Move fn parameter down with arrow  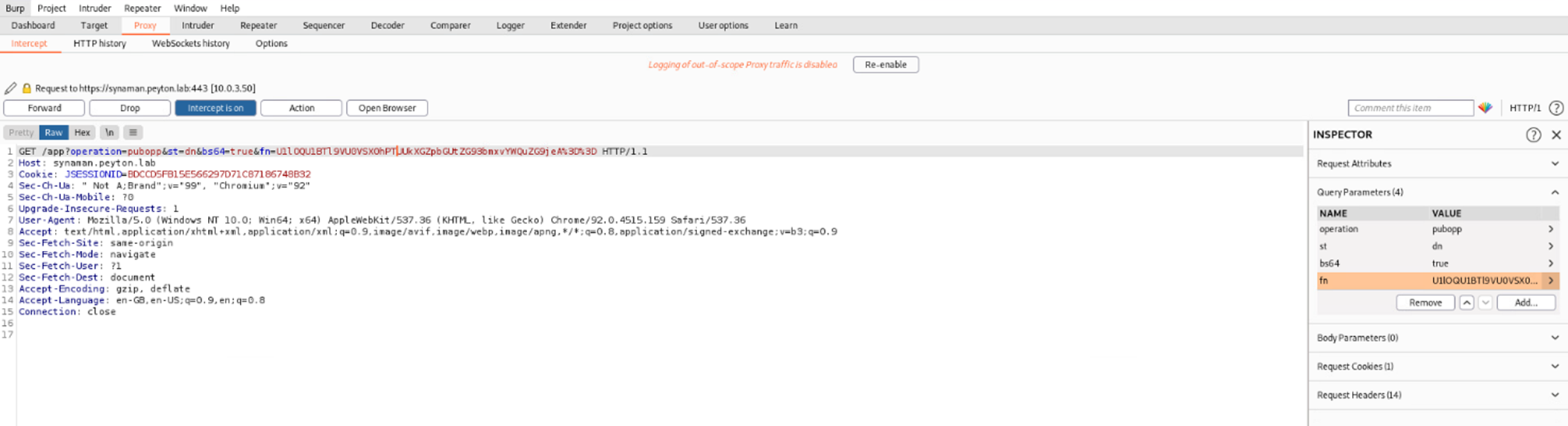click(x=1485, y=303)
